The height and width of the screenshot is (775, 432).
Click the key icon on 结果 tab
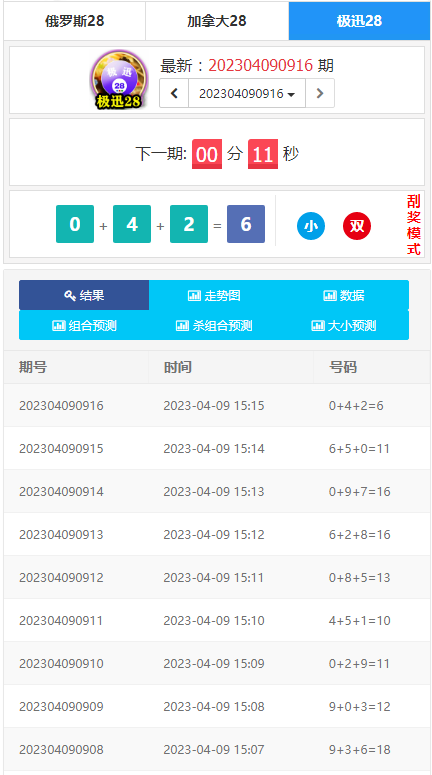pyautogui.click(x=70, y=296)
